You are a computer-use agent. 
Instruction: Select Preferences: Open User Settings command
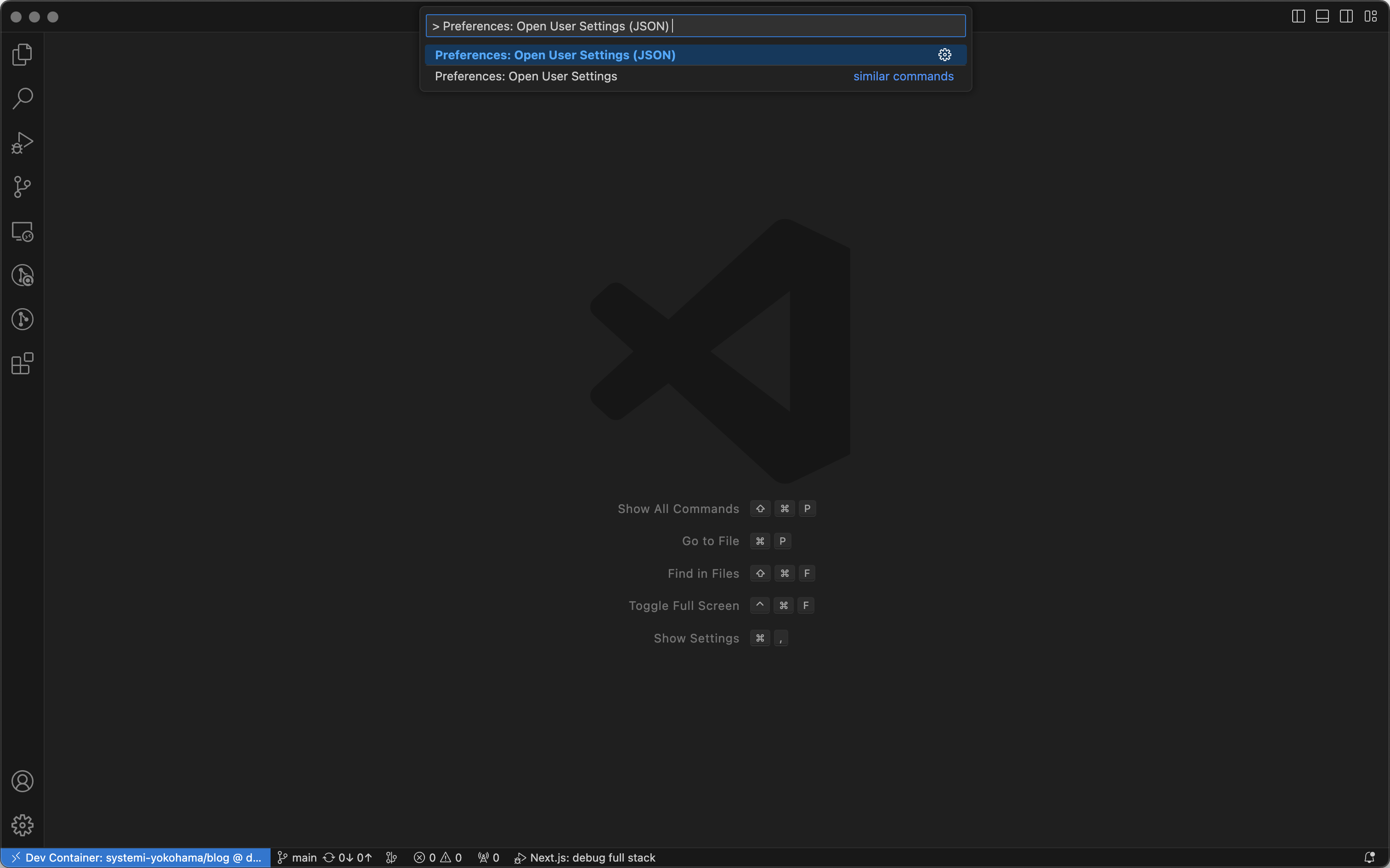[695, 76]
